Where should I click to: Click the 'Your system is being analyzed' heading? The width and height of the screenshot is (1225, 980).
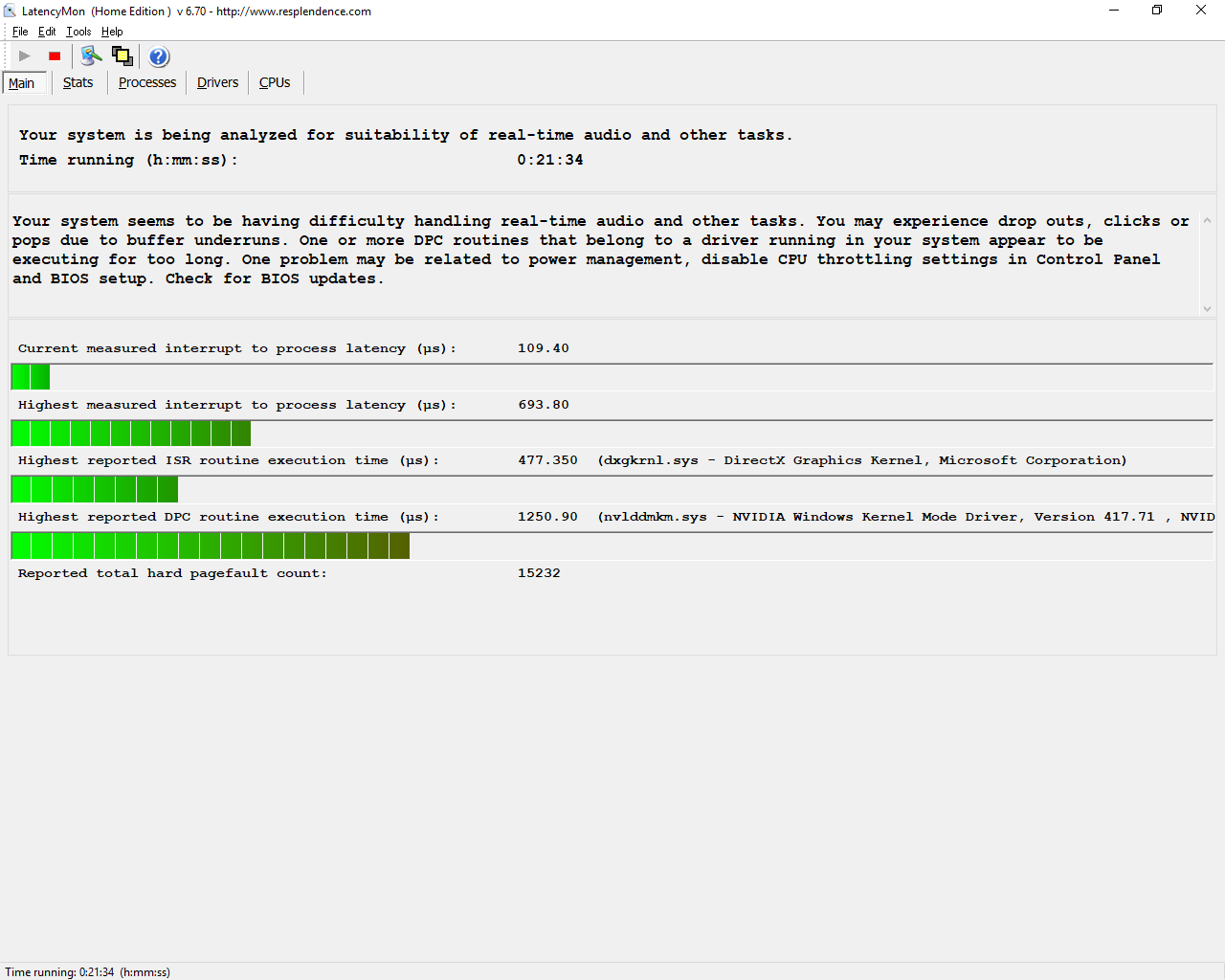tap(406, 135)
